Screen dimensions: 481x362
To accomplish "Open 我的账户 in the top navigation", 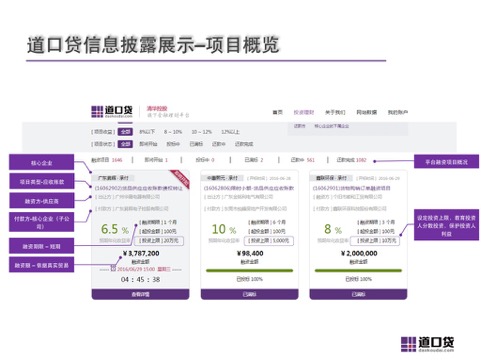I will pos(398,112).
